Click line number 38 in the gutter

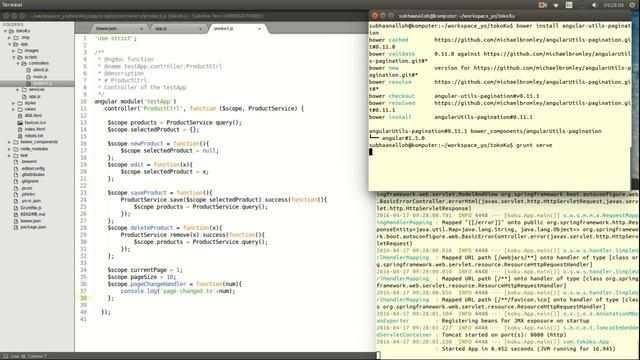(83, 298)
